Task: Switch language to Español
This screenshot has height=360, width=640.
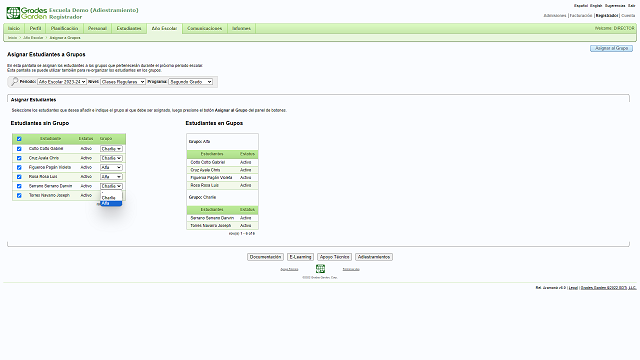Action: click(x=581, y=6)
